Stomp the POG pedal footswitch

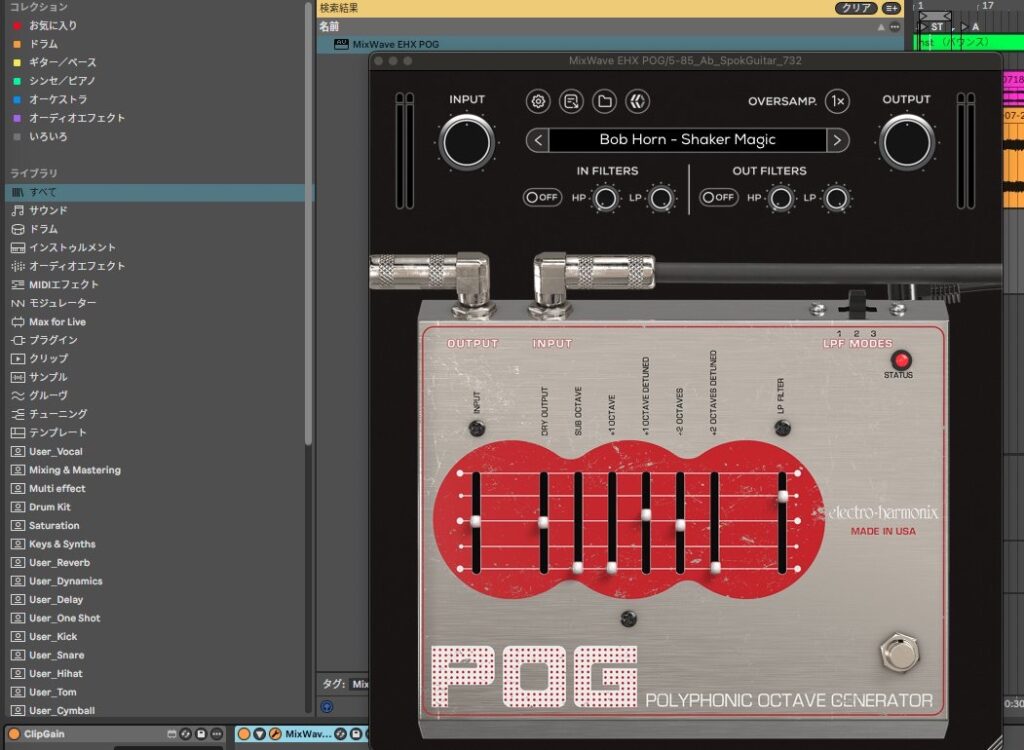[899, 652]
